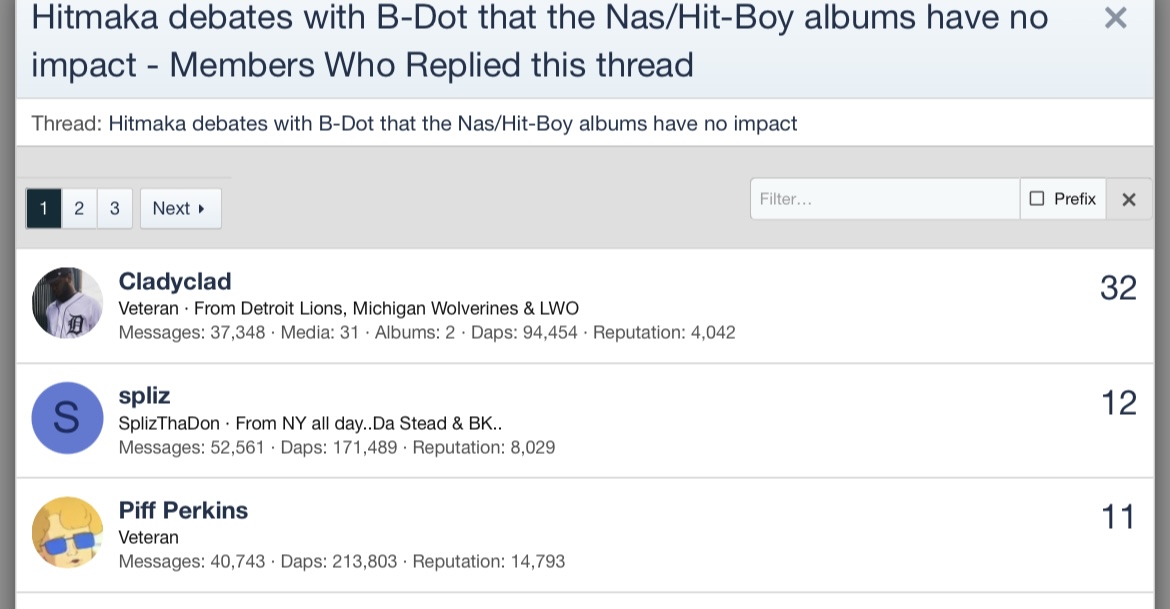The width and height of the screenshot is (1170, 609).
Task: View Cladyclad's 32 replies count
Action: click(x=1118, y=288)
